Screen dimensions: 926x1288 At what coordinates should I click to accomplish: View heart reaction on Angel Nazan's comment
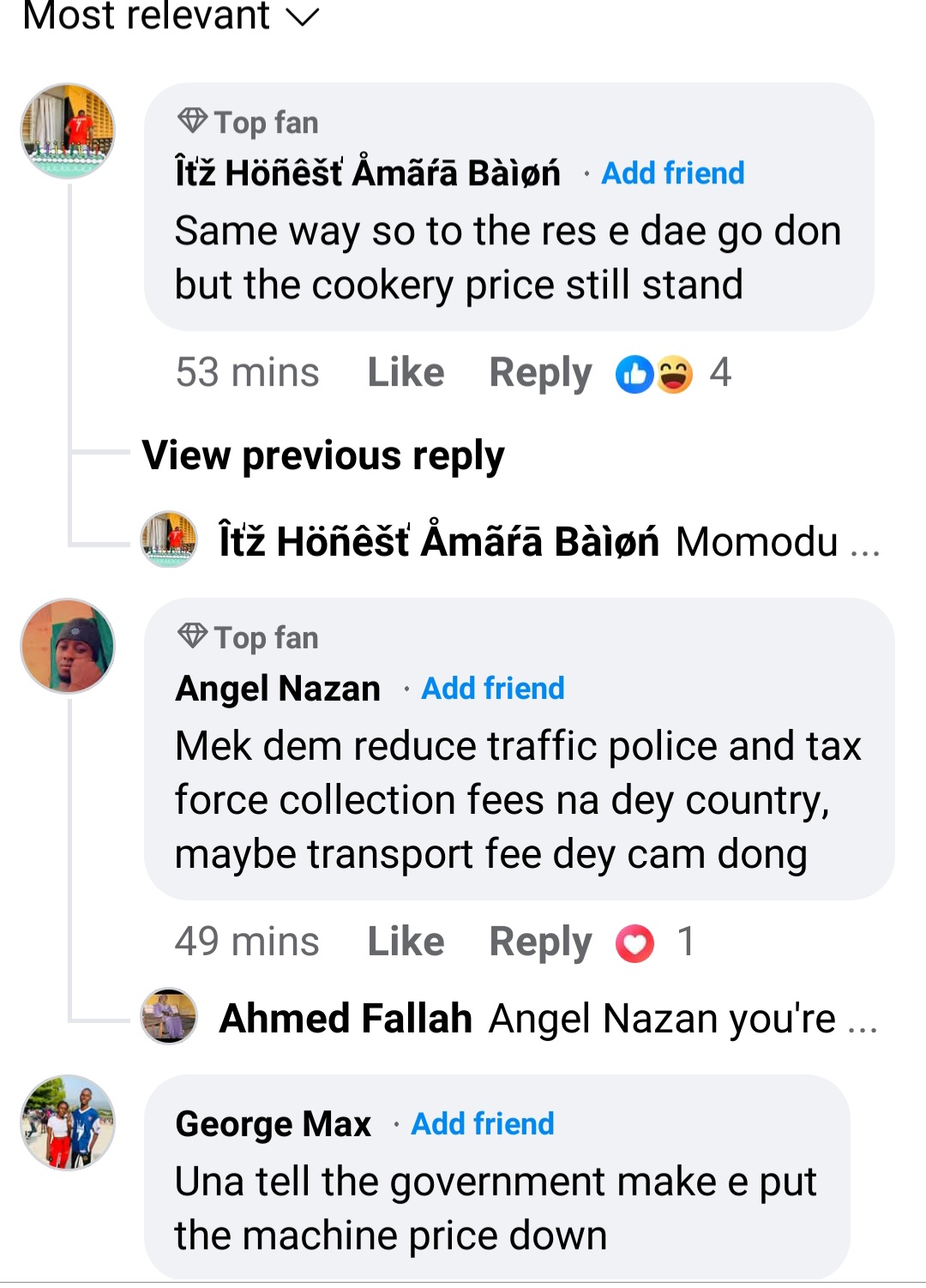[x=635, y=943]
